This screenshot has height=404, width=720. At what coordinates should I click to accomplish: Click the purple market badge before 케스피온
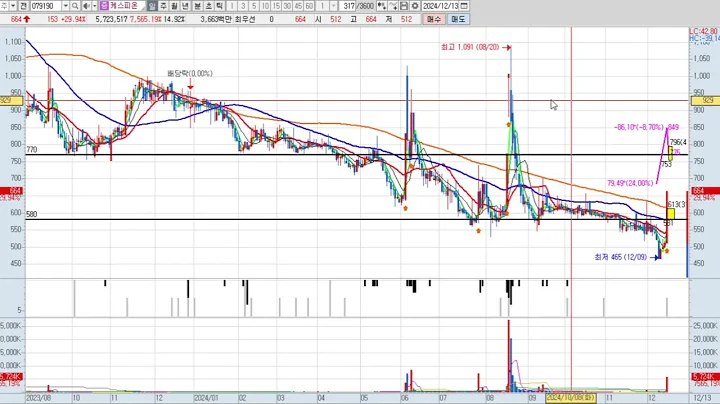[x=104, y=6]
